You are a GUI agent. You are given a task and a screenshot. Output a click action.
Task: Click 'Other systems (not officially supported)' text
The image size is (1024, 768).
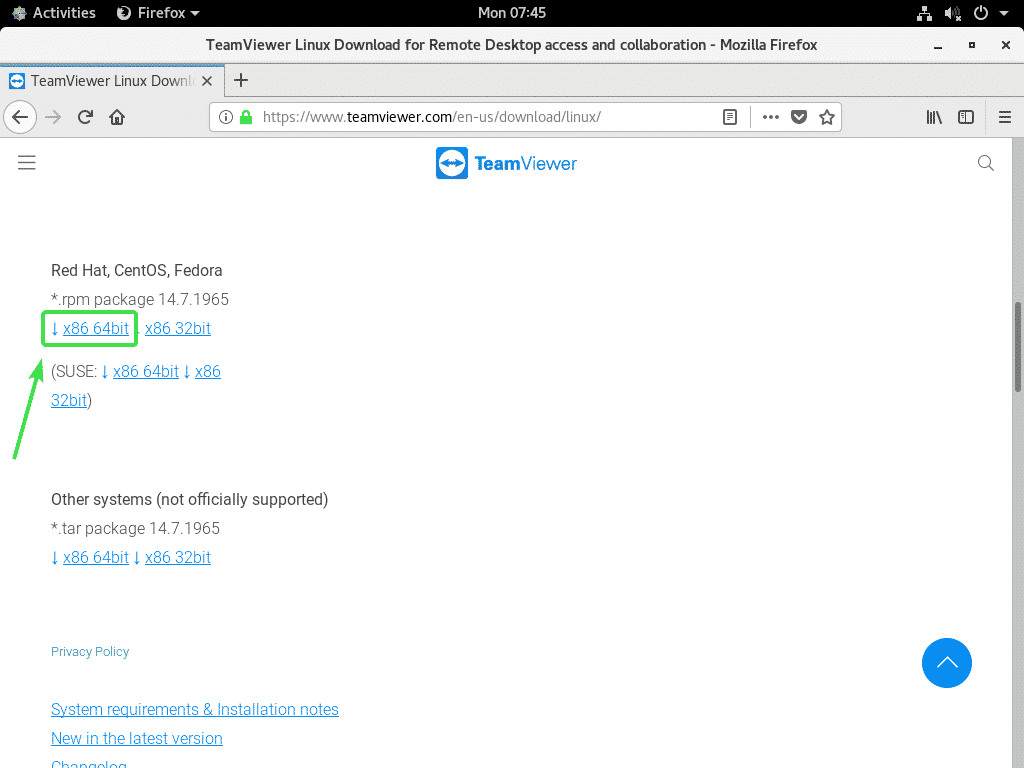[x=189, y=500]
